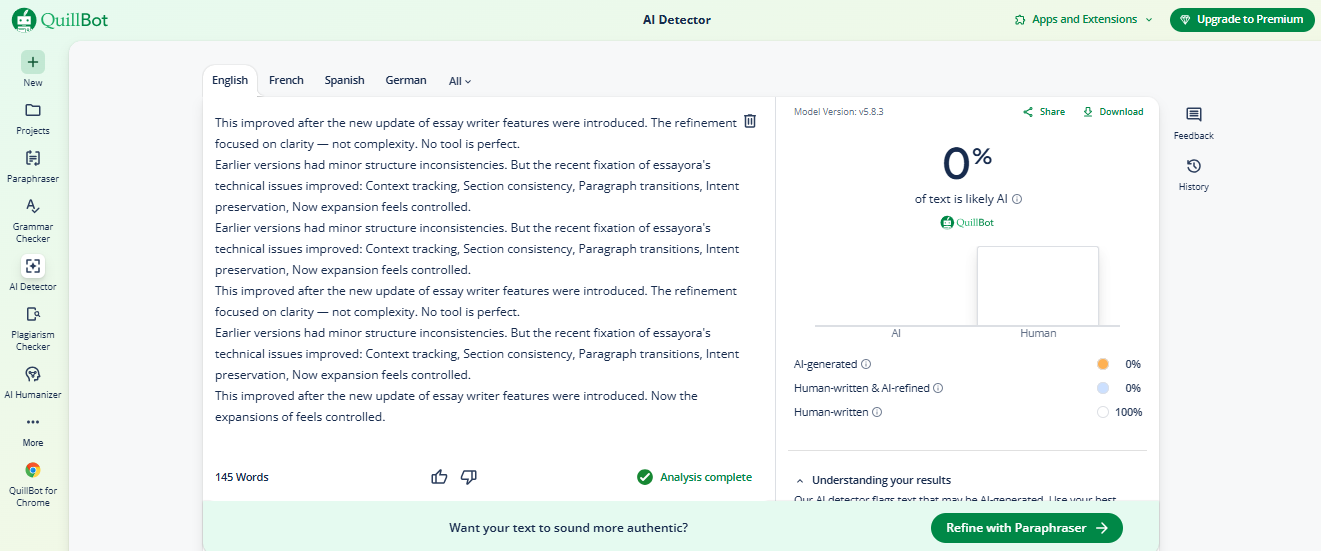Switch to the English tab
The image size is (1321, 551).
230,80
